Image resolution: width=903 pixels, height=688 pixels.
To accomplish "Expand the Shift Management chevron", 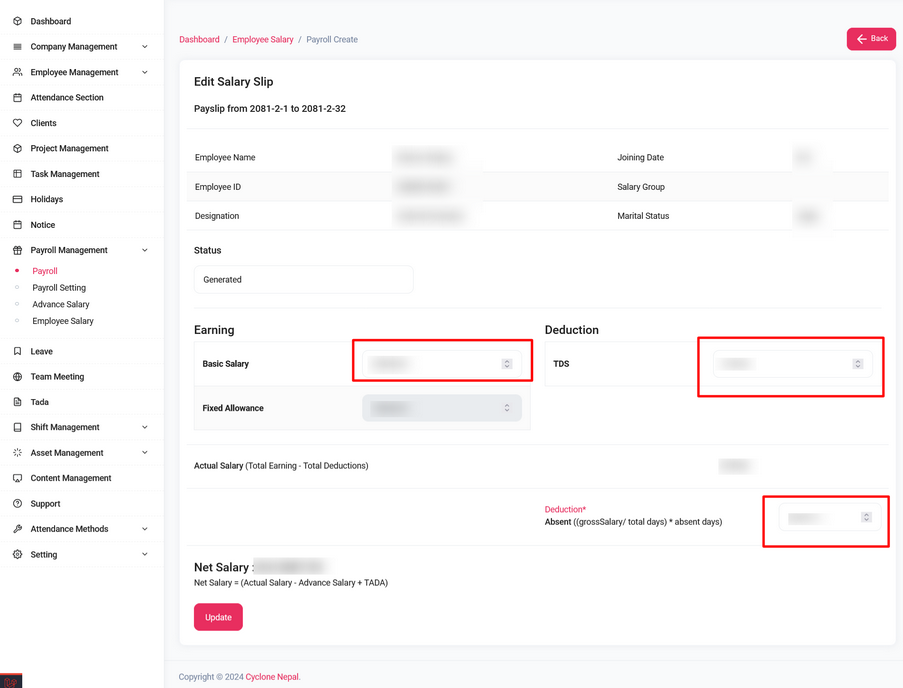I will [x=145, y=427].
